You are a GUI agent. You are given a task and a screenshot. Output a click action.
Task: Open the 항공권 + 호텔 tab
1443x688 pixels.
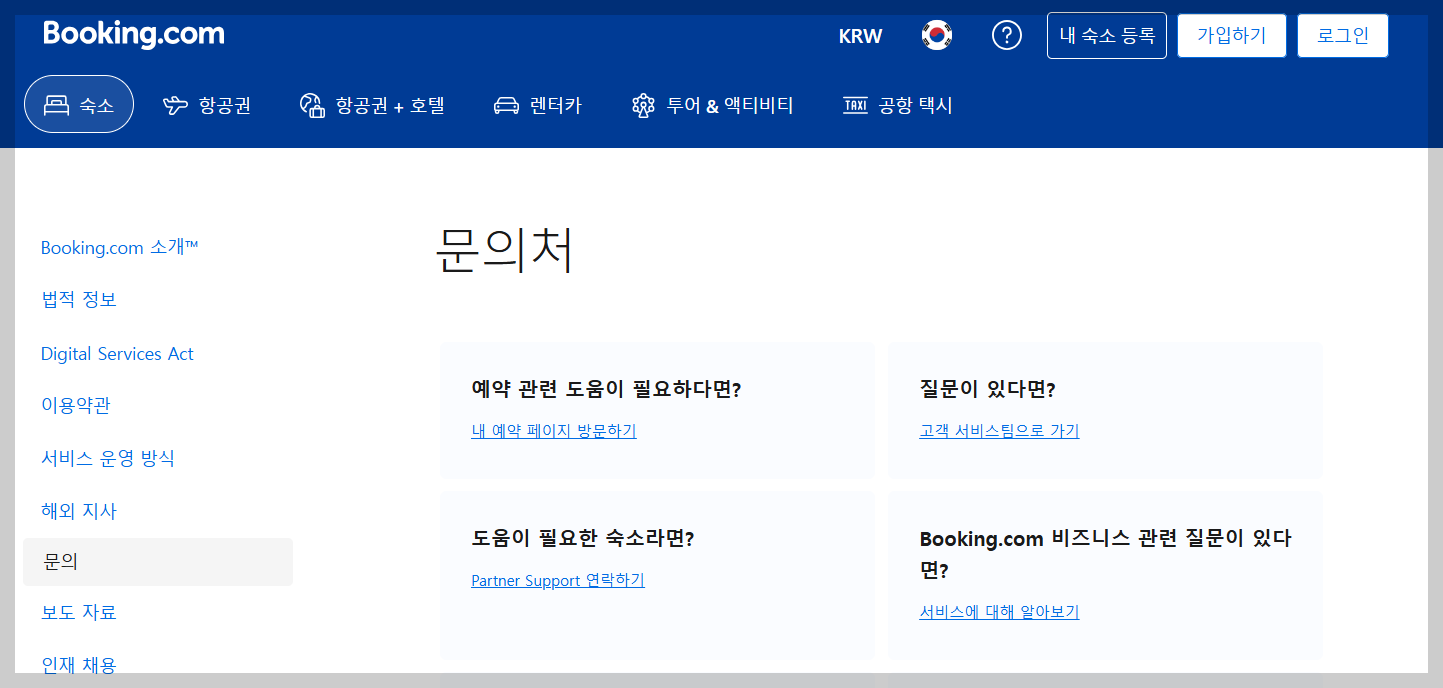372,104
